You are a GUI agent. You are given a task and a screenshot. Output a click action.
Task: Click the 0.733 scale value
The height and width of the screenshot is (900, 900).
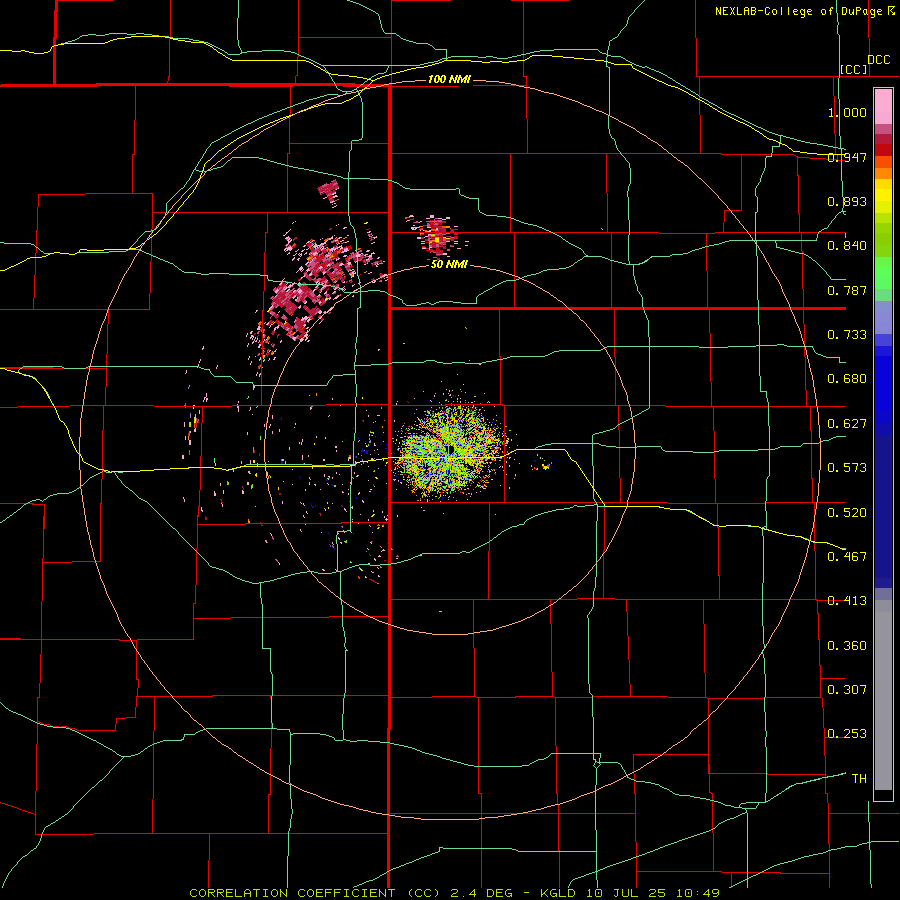click(x=847, y=335)
